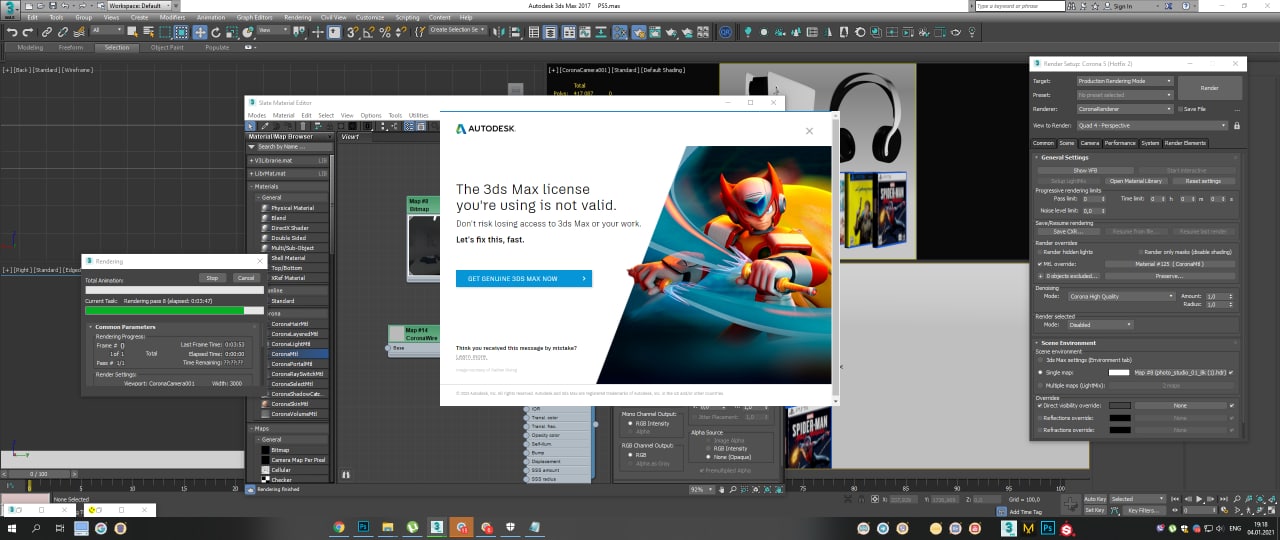Toggle the Percent Snap tool

(x=385, y=32)
